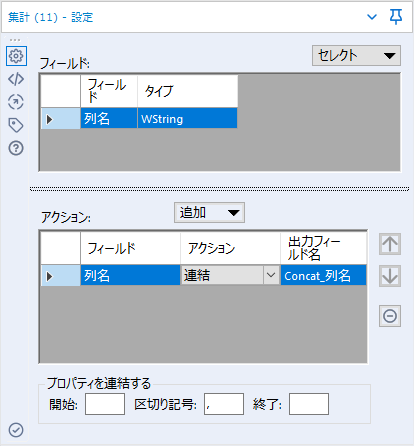This screenshot has height=446, width=414.
Task: Remove selected action with minus button
Action: tap(390, 316)
